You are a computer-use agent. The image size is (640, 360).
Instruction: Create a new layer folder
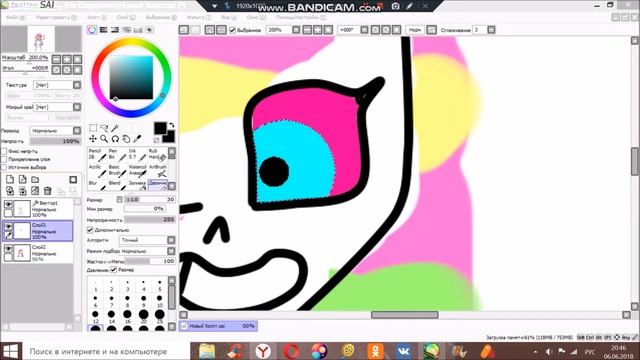(35, 180)
